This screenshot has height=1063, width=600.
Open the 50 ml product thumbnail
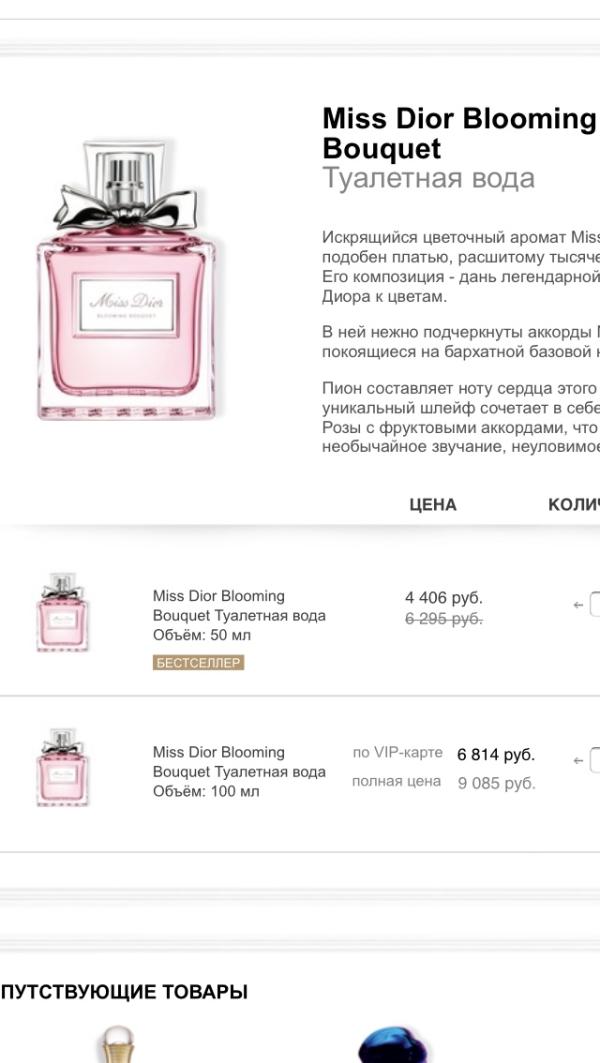[62, 613]
